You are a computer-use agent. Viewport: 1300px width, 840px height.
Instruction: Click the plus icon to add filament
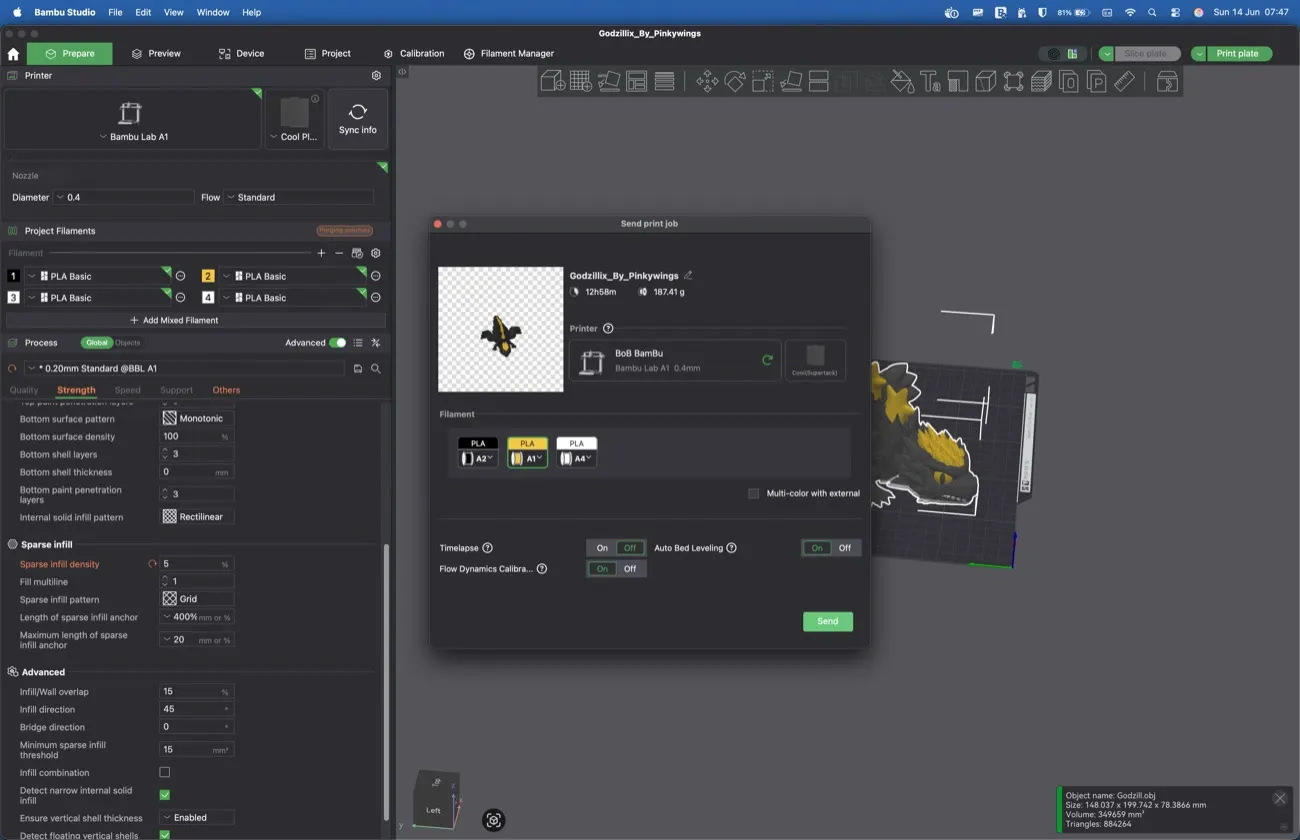[321, 253]
